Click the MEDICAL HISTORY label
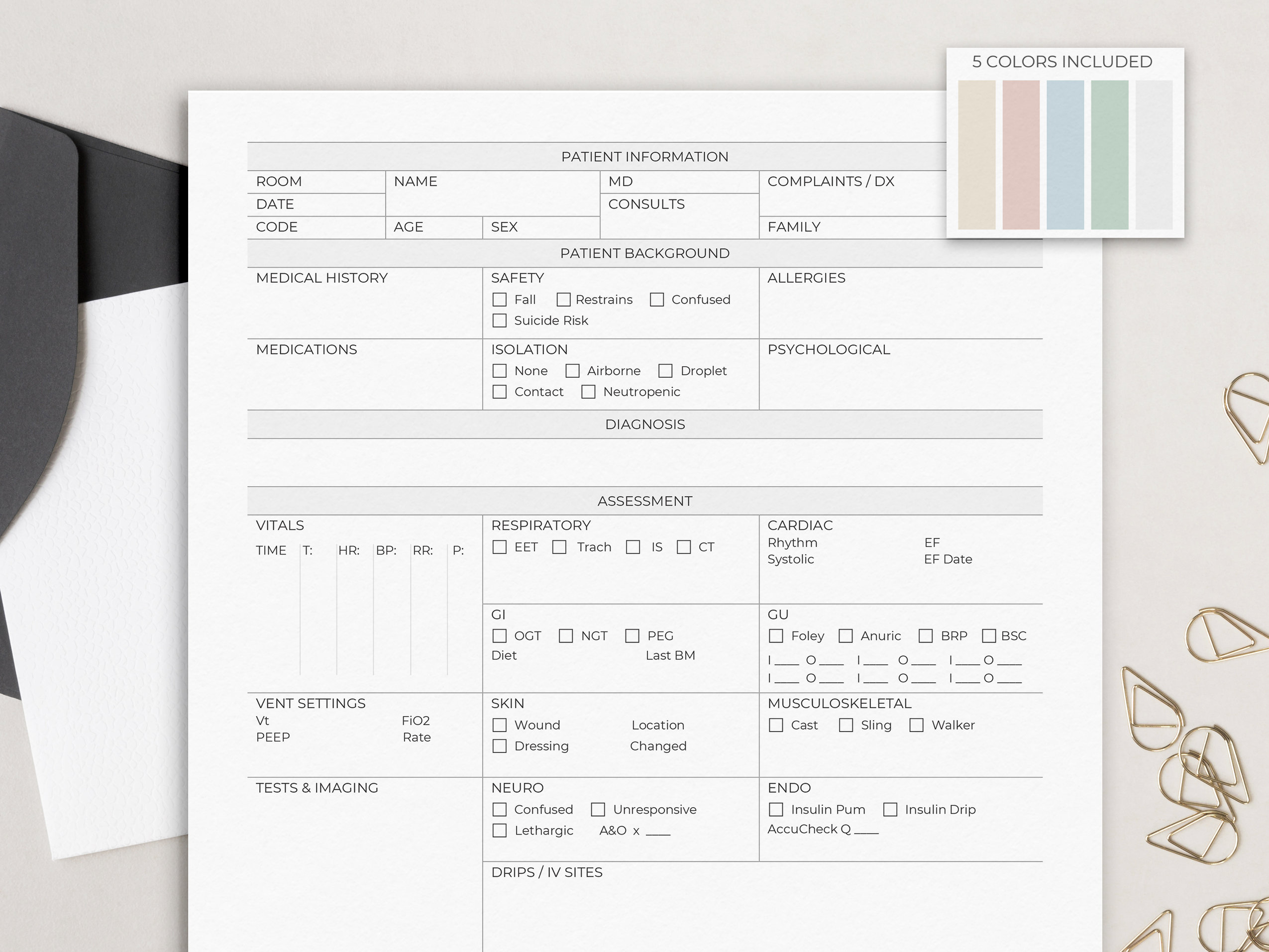This screenshot has width=1269, height=952. point(322,278)
